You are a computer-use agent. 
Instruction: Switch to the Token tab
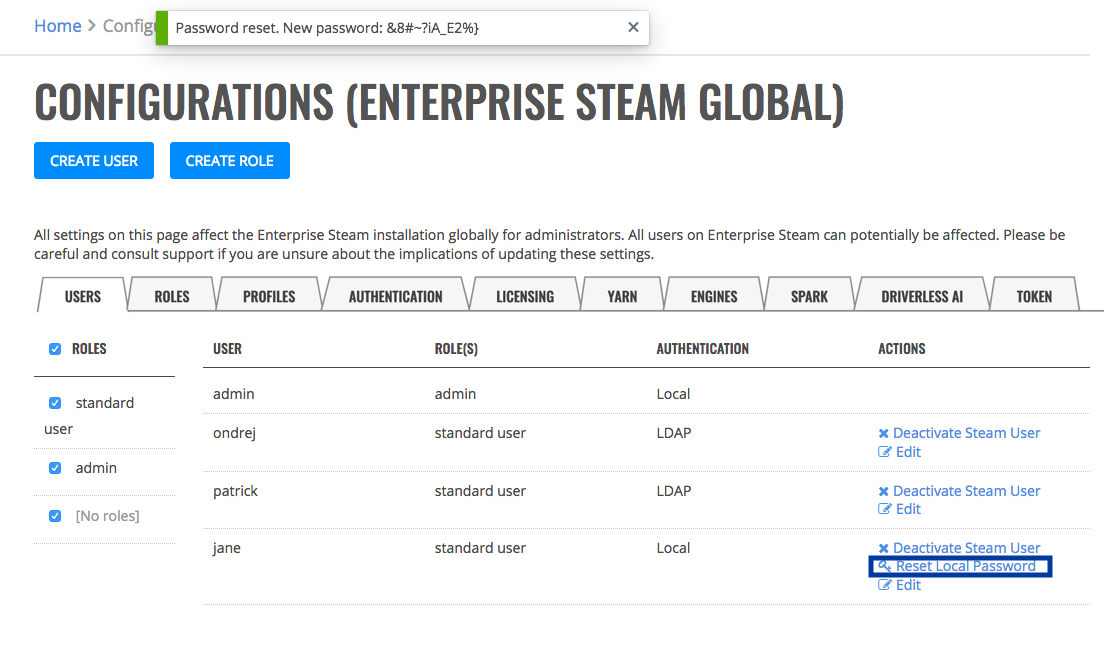click(1034, 296)
